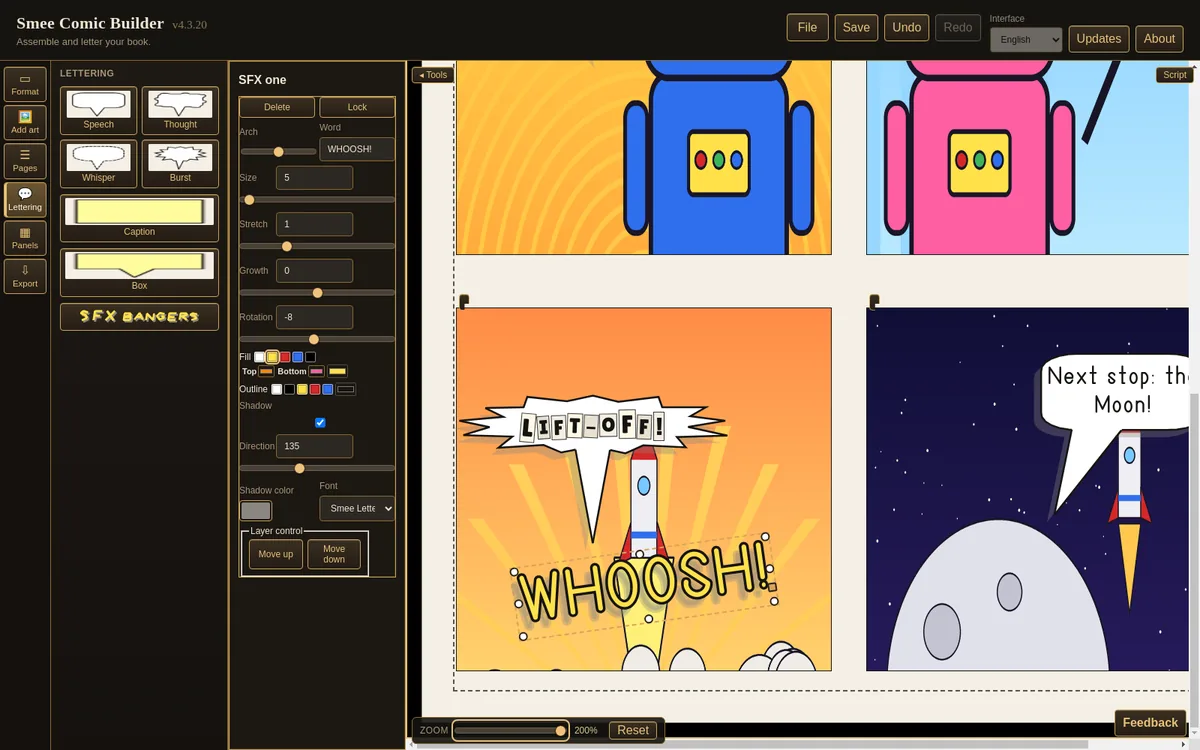Open the Feedback form
The image size is (1200, 750).
(1150, 723)
